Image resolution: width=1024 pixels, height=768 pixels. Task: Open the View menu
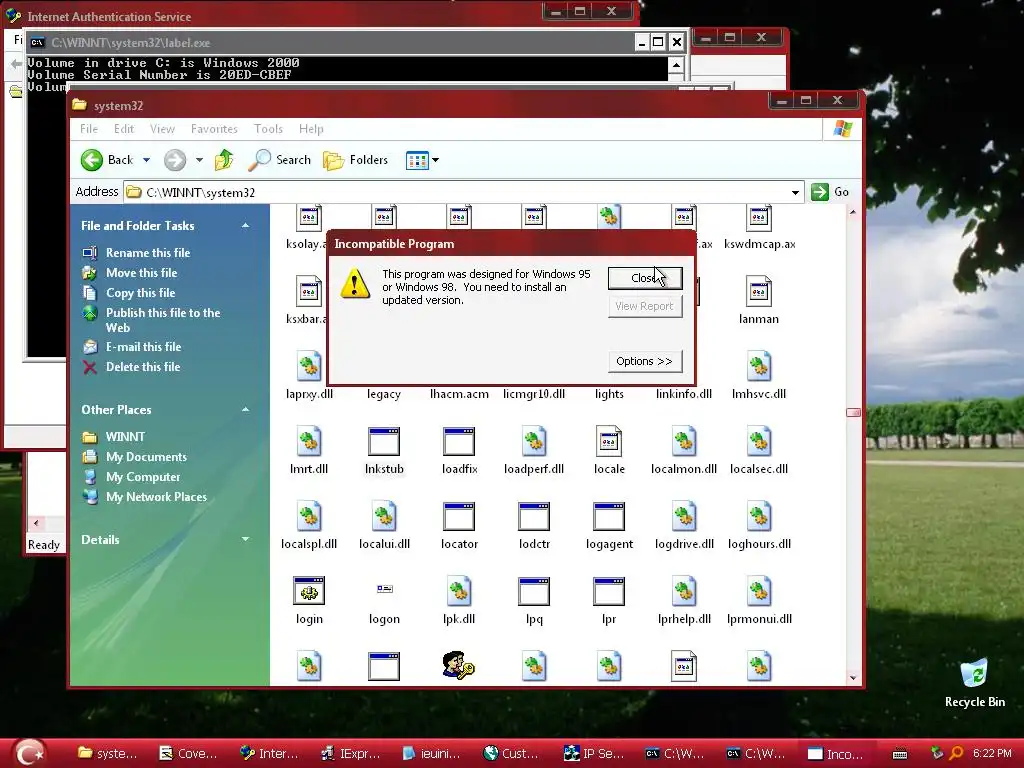pos(162,129)
